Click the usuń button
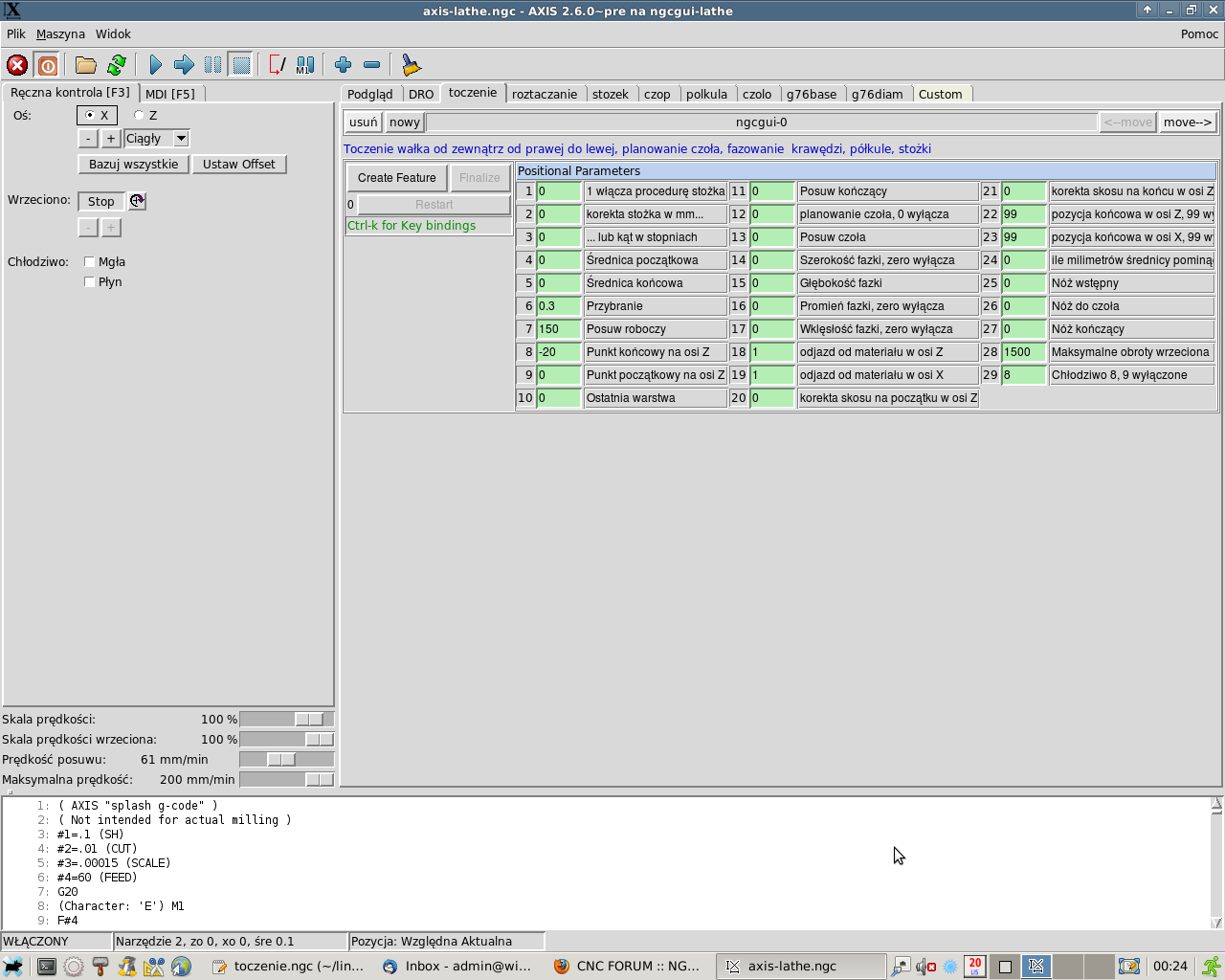The image size is (1225, 980). tap(364, 122)
